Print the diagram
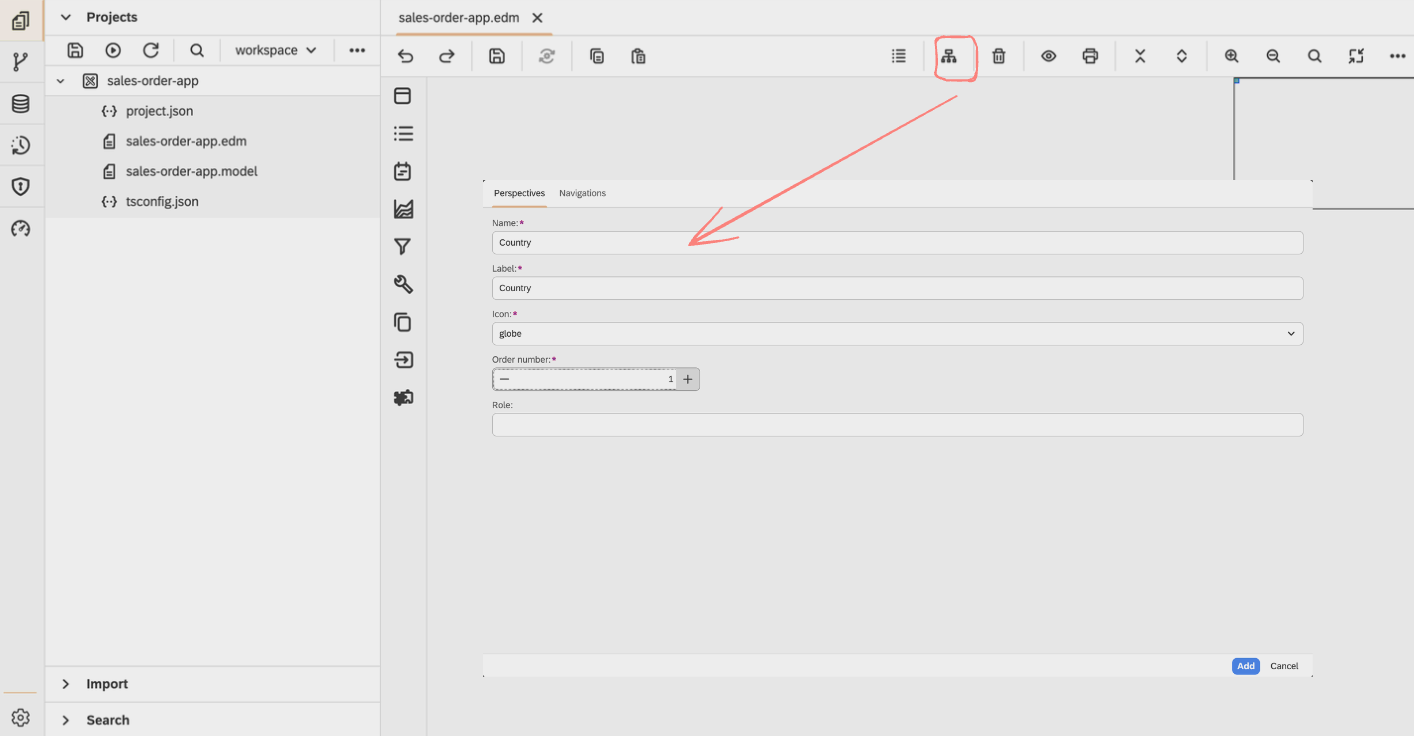 click(1090, 56)
